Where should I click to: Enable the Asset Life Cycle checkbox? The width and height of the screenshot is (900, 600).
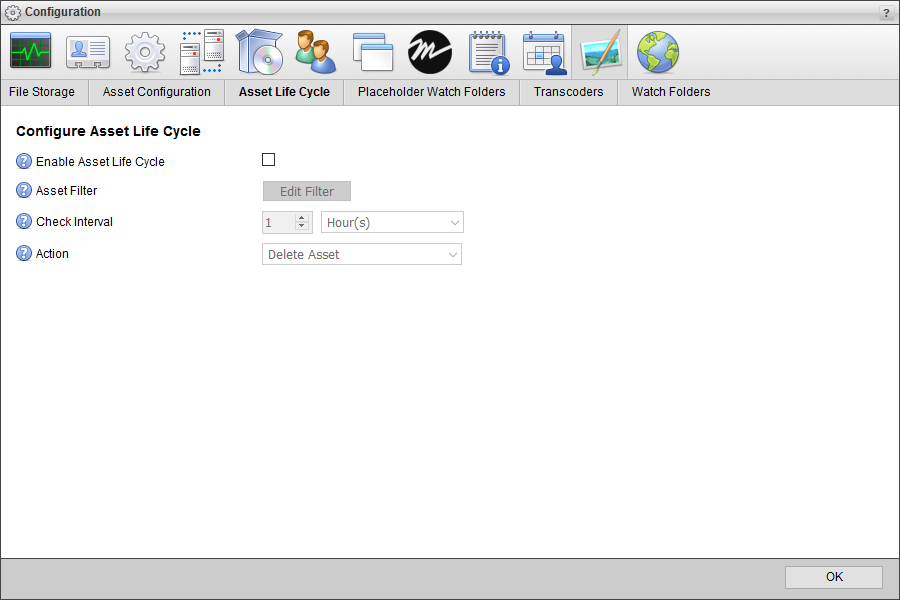tap(268, 158)
